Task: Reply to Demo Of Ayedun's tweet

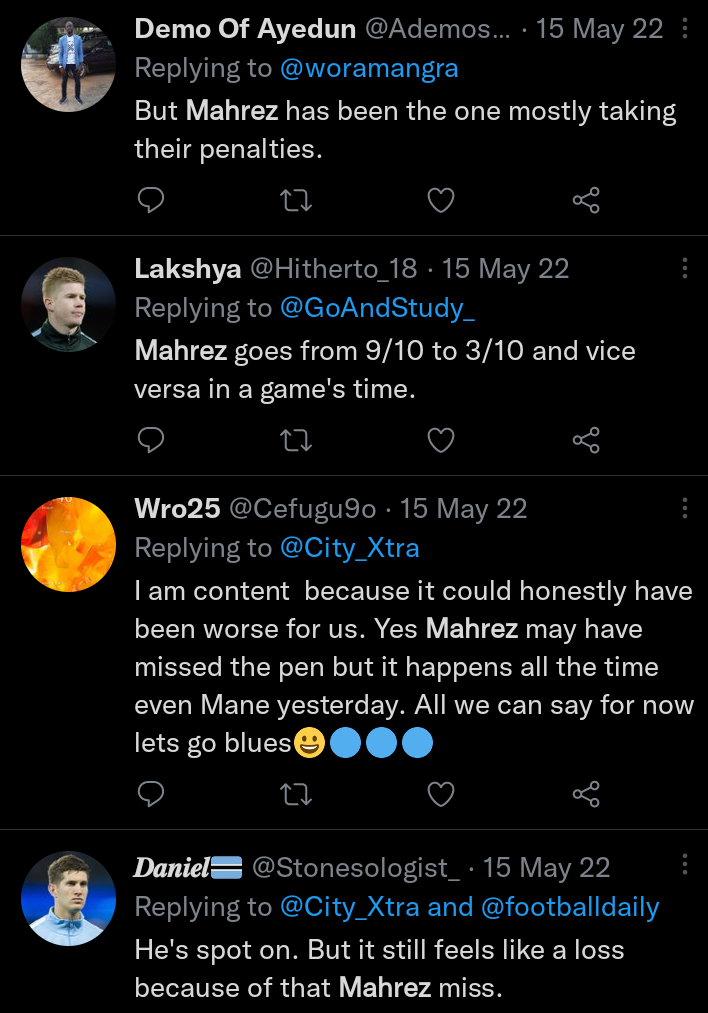Action: 150,201
